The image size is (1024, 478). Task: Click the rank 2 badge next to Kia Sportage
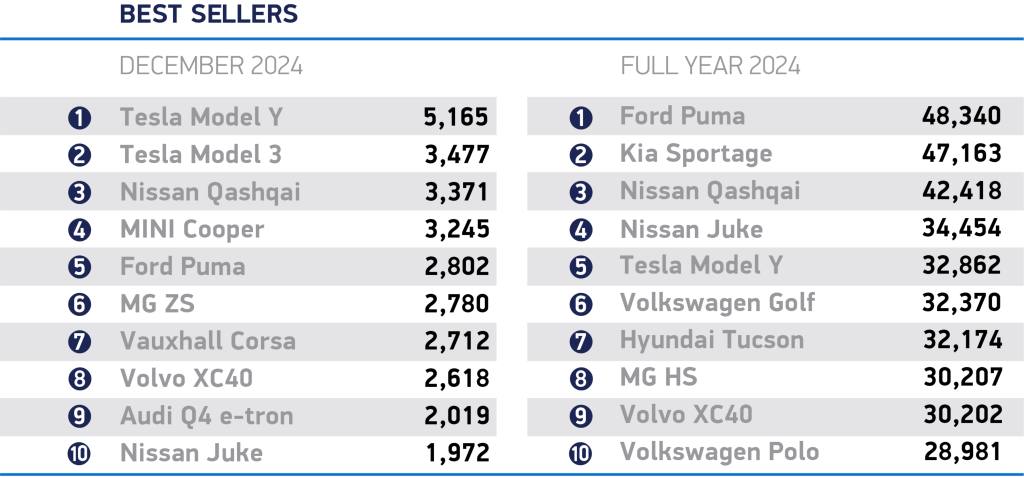point(580,155)
